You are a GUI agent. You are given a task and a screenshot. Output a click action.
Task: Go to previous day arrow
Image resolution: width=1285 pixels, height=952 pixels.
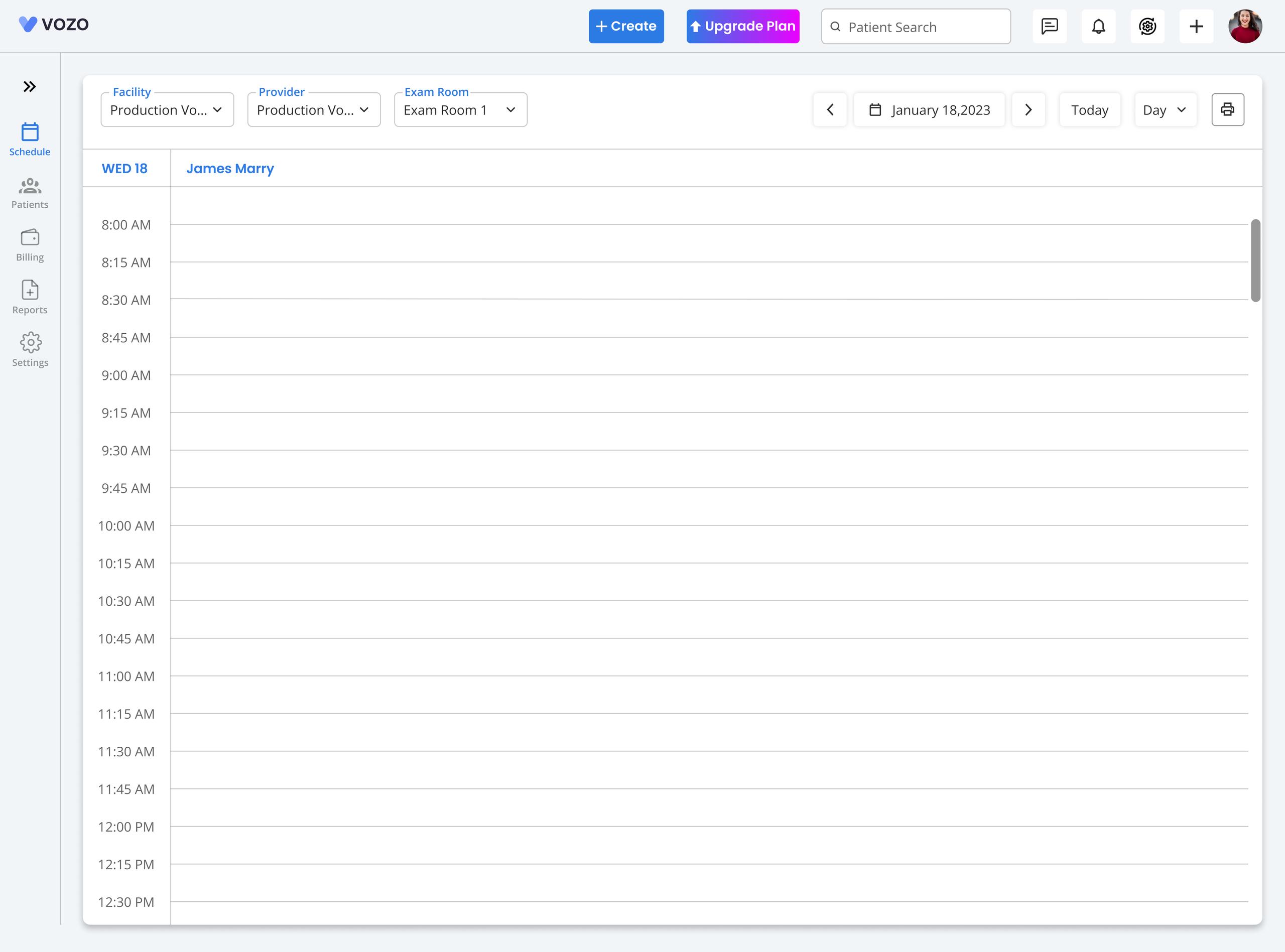830,109
